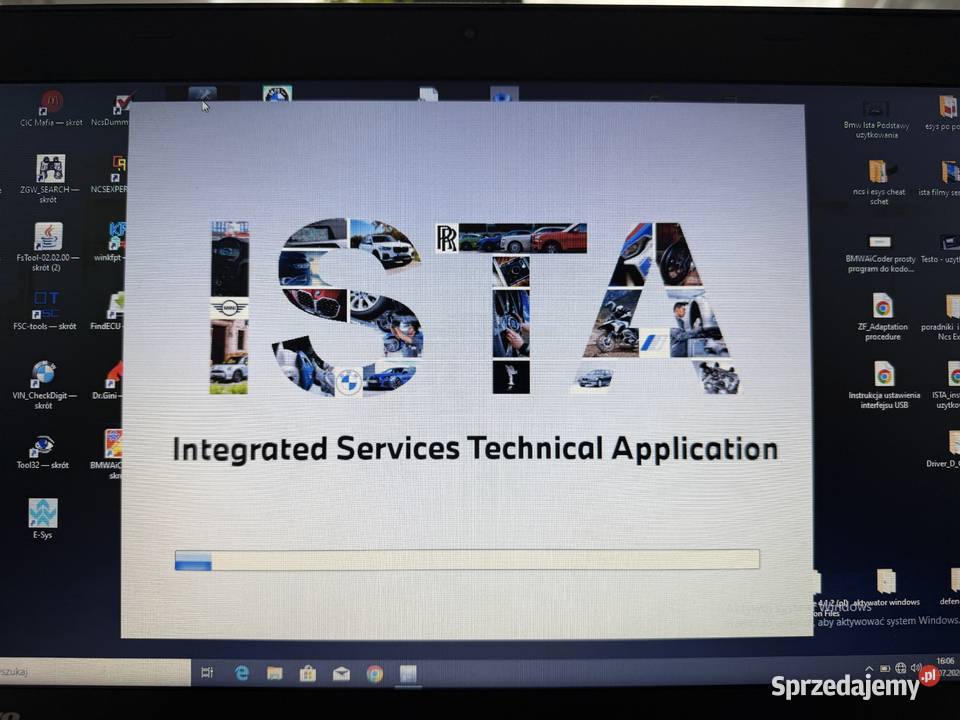
Task: Open Microsoft Edge from the taskbar
Action: (x=242, y=673)
